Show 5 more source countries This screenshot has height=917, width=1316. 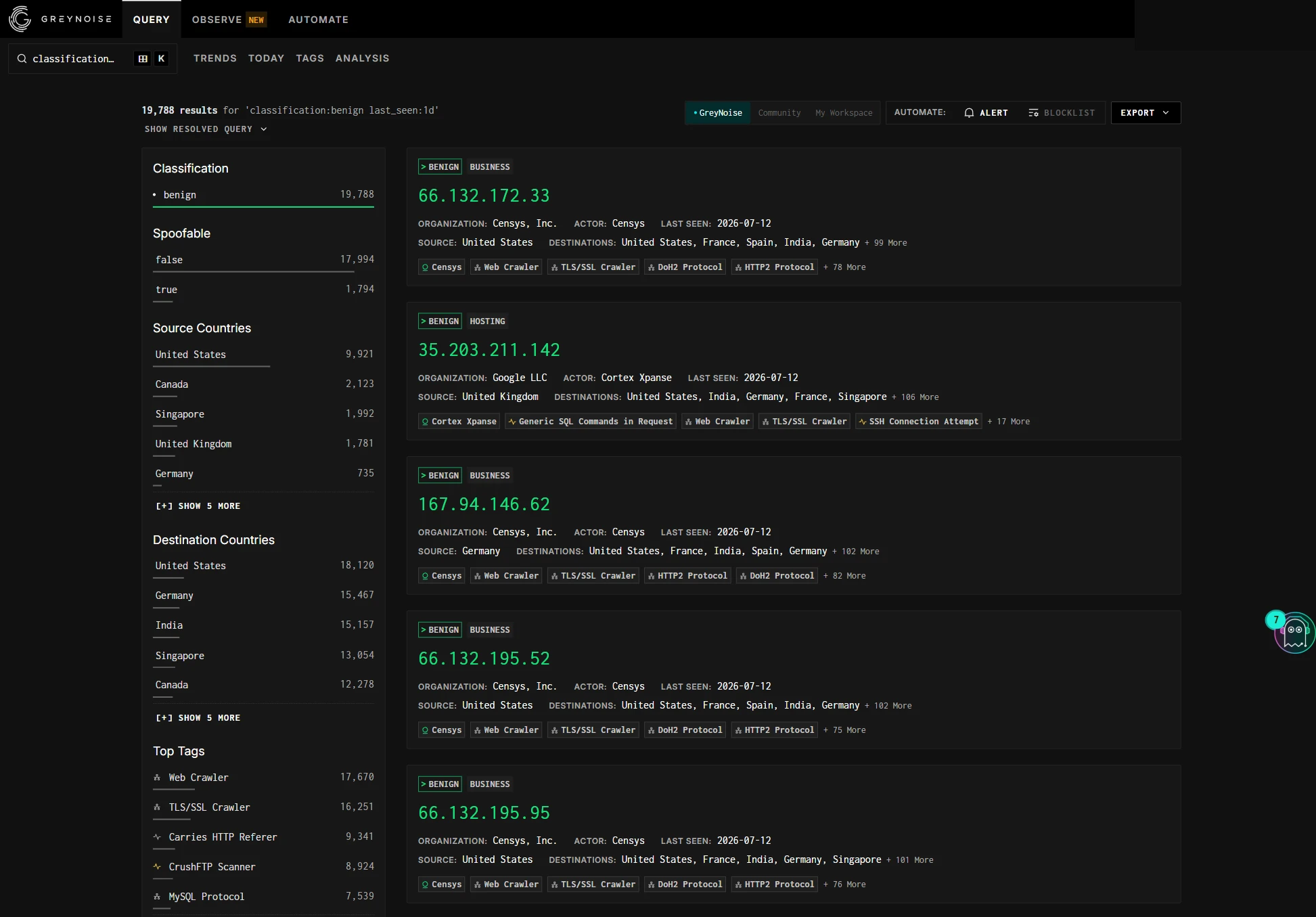(198, 506)
